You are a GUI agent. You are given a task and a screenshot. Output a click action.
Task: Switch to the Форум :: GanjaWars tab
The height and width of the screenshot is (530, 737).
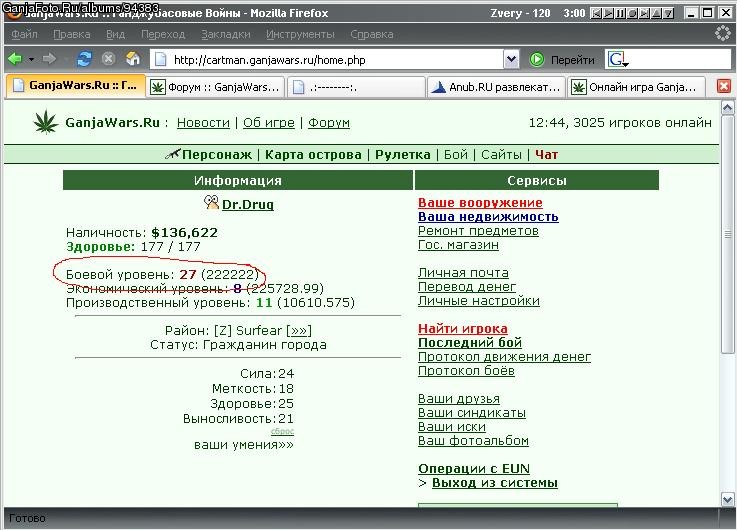click(x=216, y=87)
